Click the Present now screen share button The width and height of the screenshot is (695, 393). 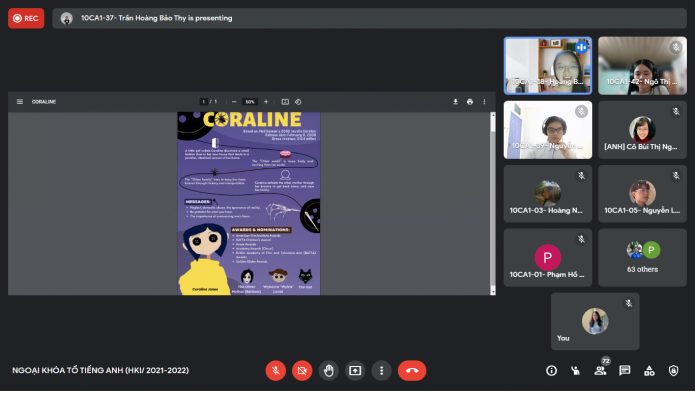coord(355,370)
